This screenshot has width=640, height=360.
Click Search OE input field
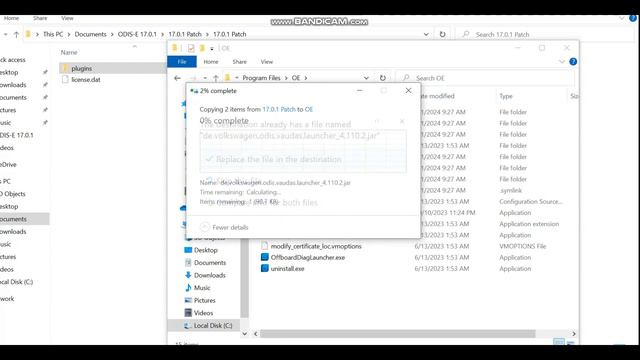coord(485,78)
